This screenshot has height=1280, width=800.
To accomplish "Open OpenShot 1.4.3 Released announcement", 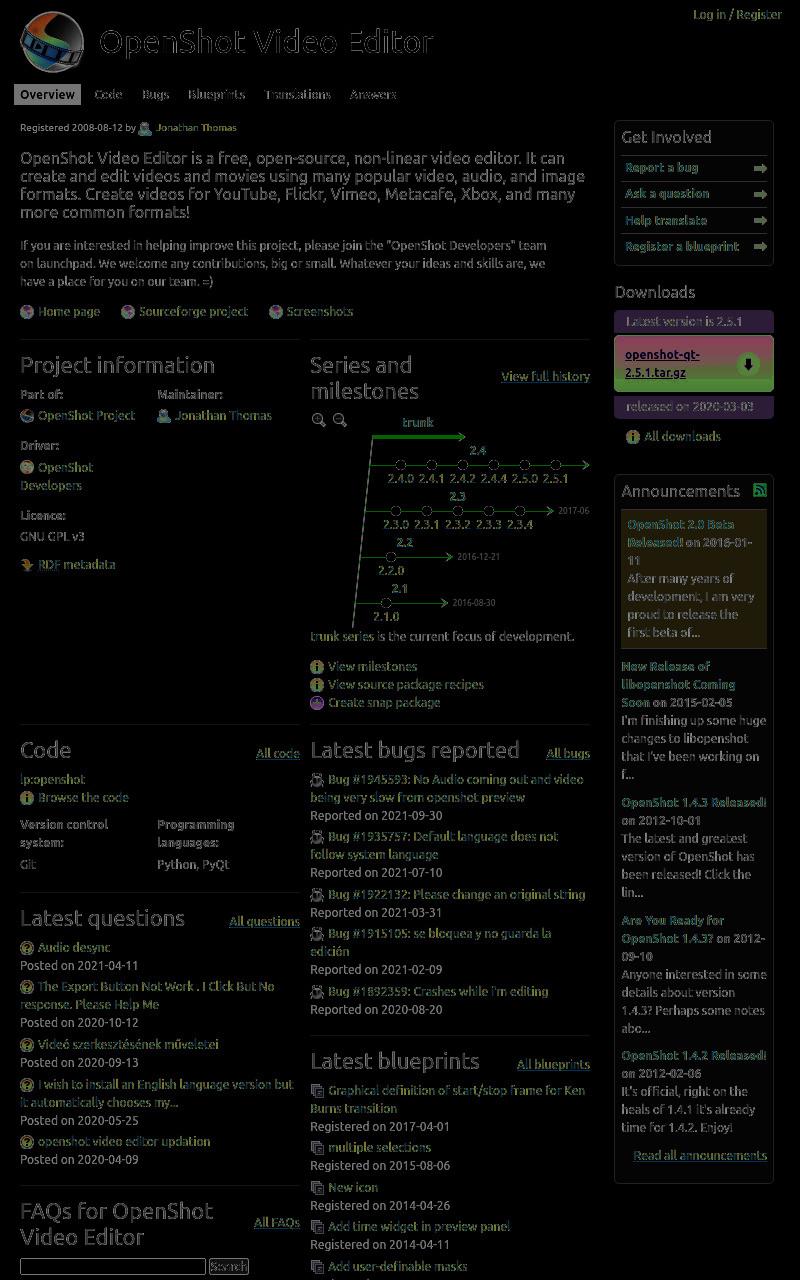I will [x=694, y=803].
